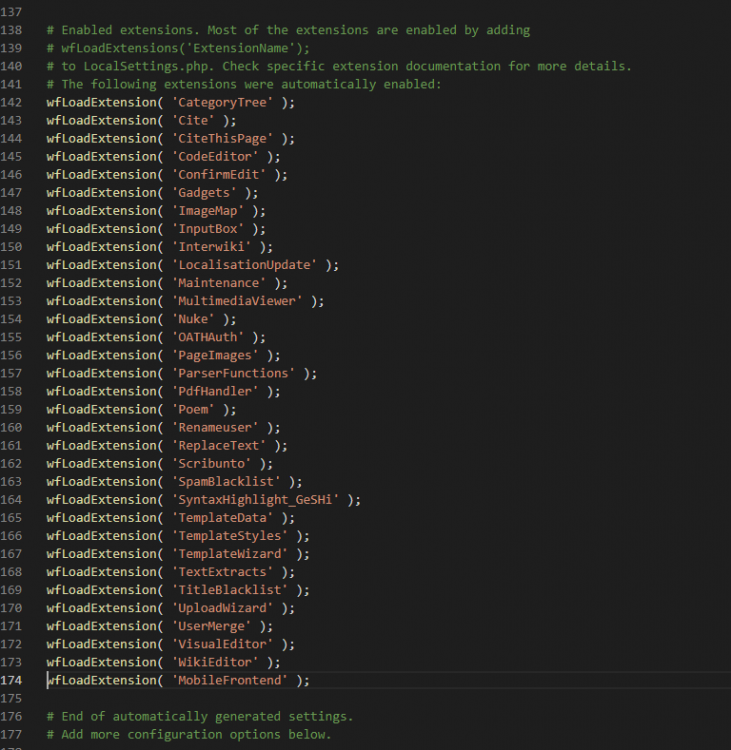Click 'TemplateWizard' extension string
Viewport: 731px width, 750px height.
[x=230, y=554]
